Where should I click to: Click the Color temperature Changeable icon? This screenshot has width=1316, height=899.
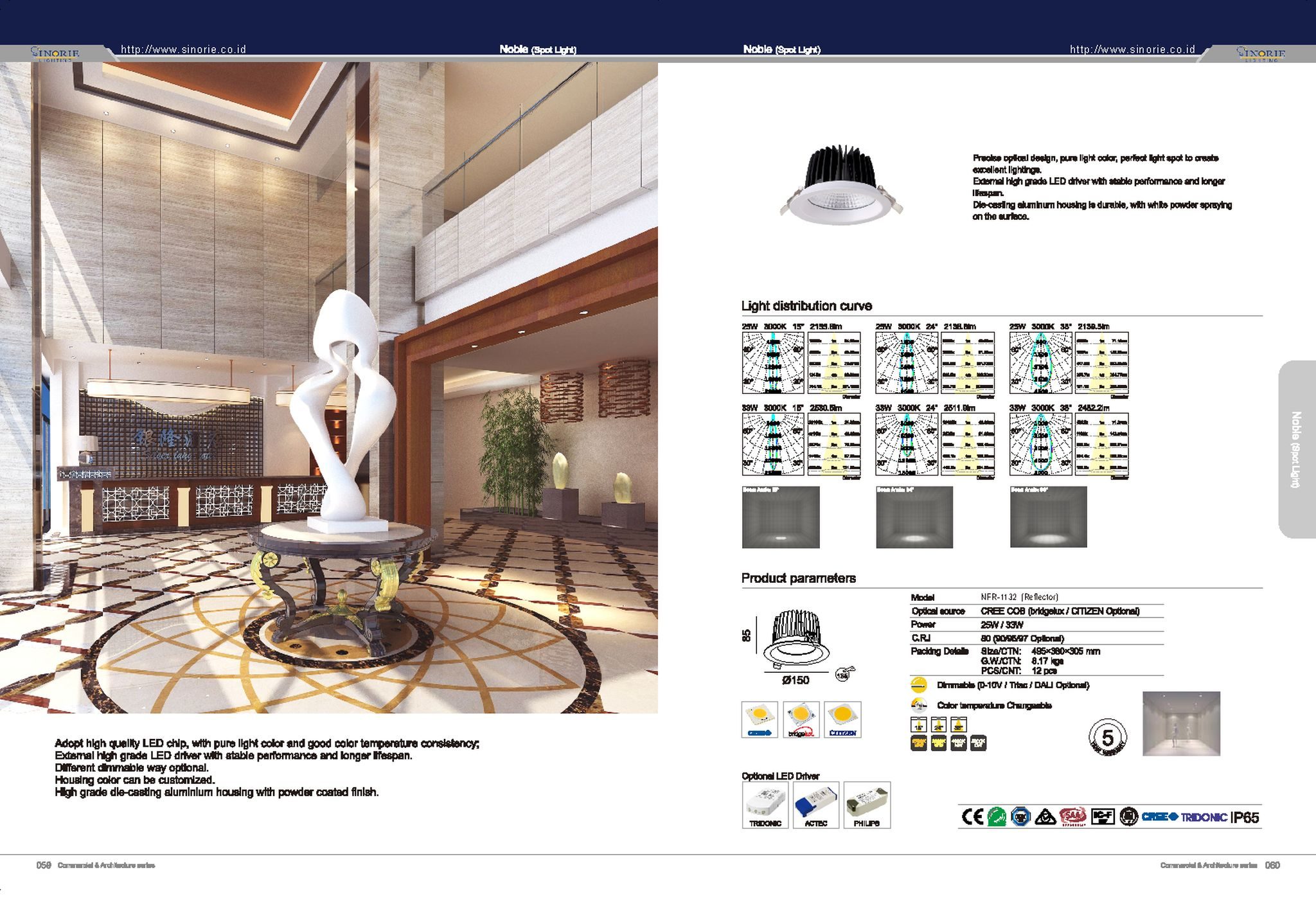(920, 704)
